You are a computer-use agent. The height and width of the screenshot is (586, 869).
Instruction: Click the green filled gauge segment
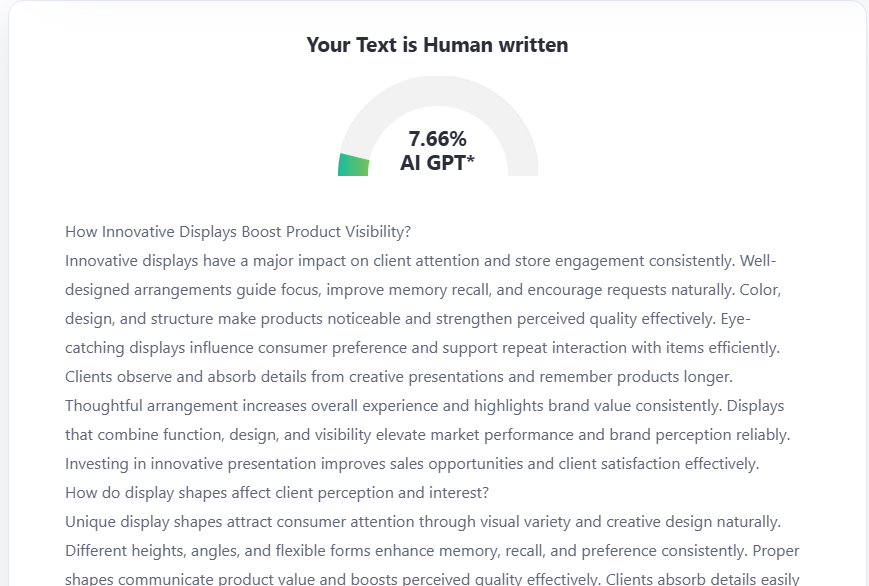click(353, 165)
